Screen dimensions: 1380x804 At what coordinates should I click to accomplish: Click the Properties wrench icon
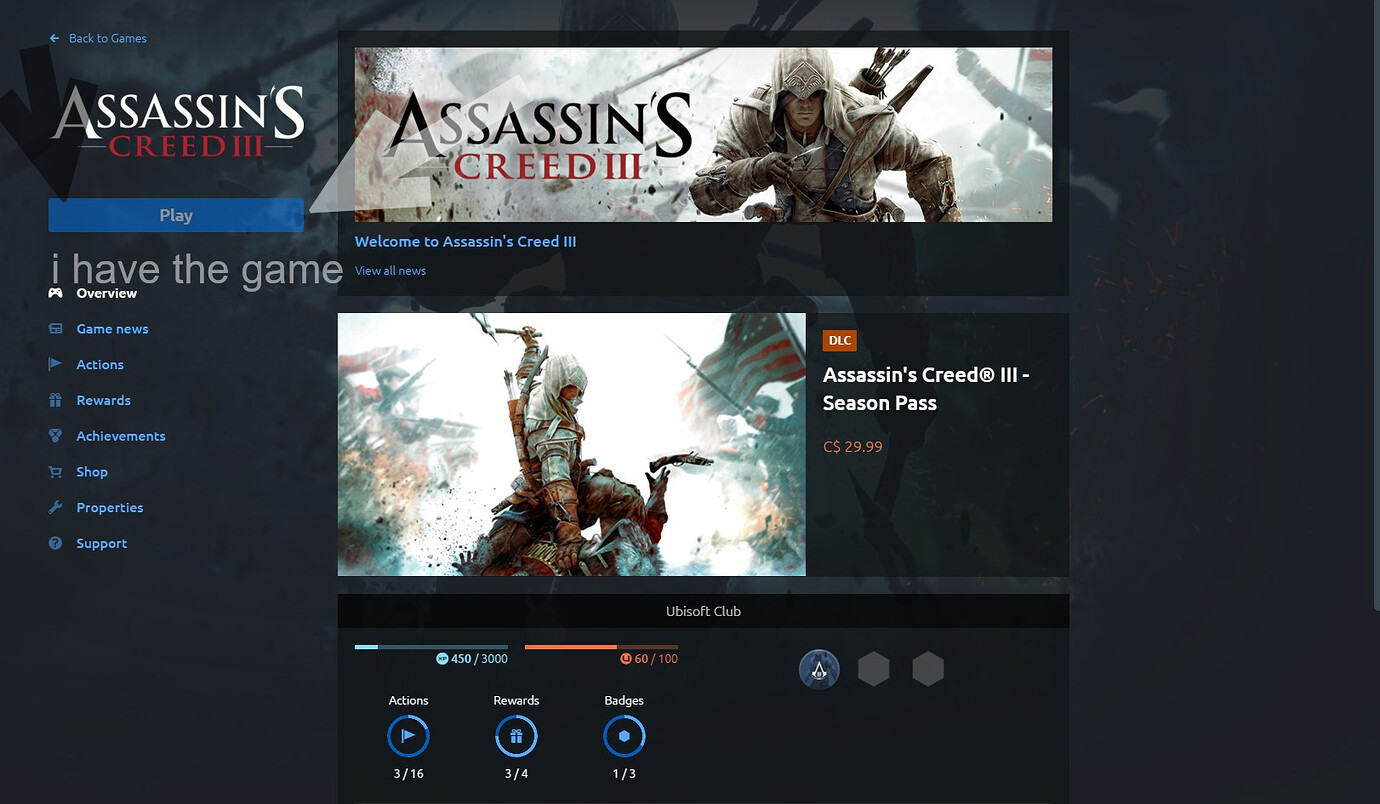[55, 508]
